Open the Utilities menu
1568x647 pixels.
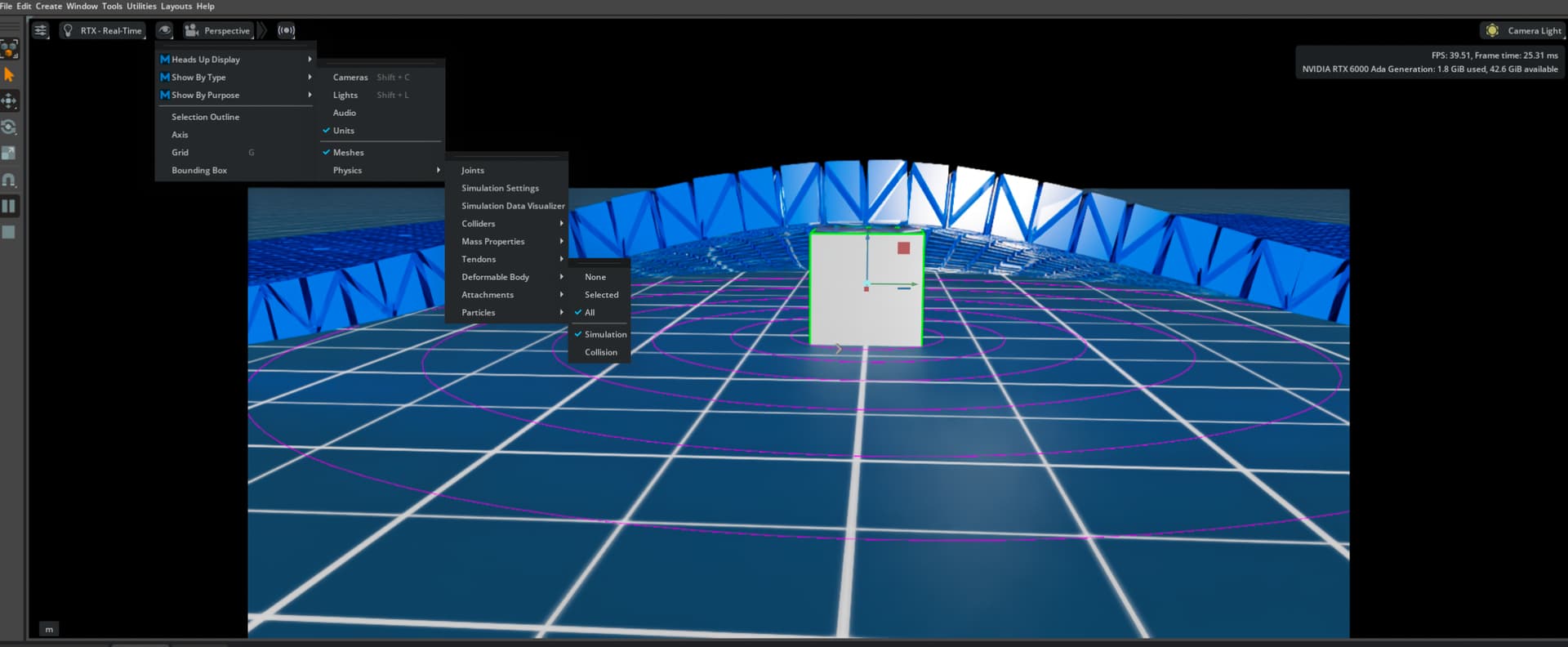[141, 6]
